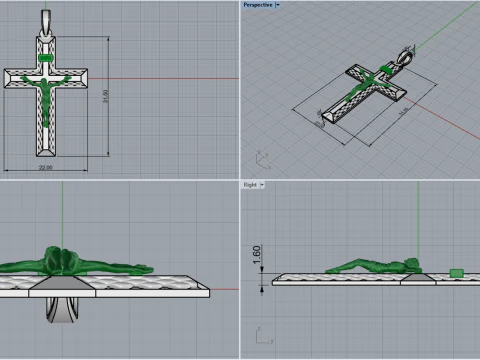Select the bail ring in Perspective view

[x=406, y=57]
